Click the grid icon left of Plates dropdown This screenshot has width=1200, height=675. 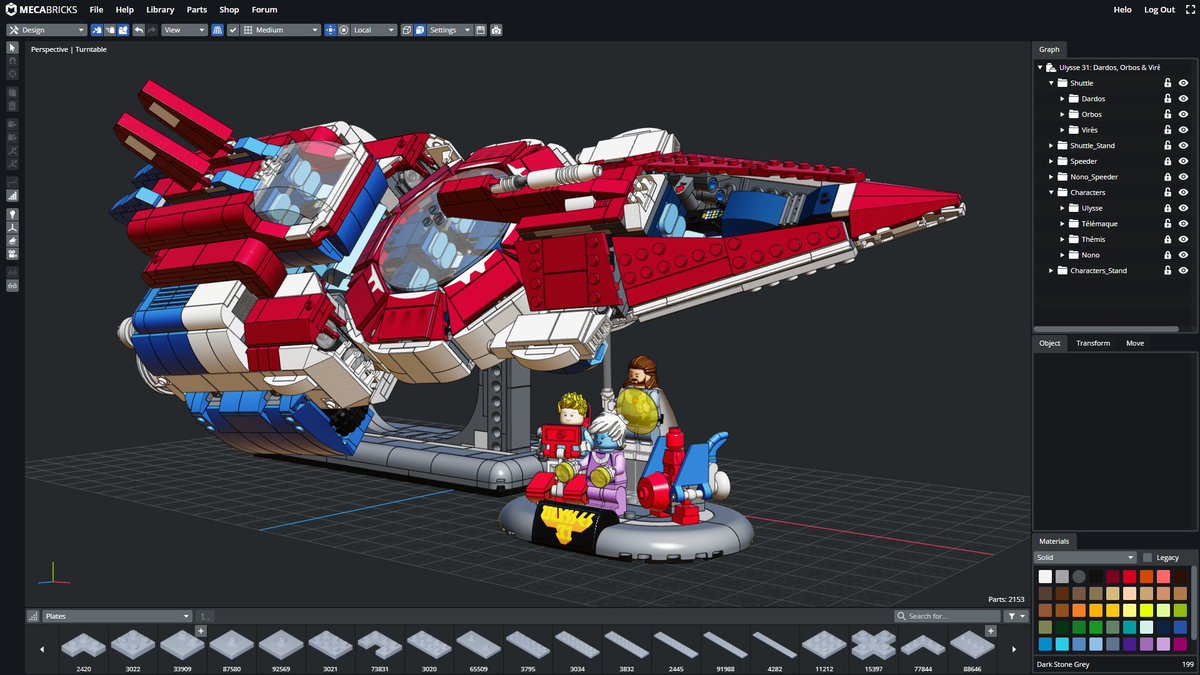[x=33, y=616]
